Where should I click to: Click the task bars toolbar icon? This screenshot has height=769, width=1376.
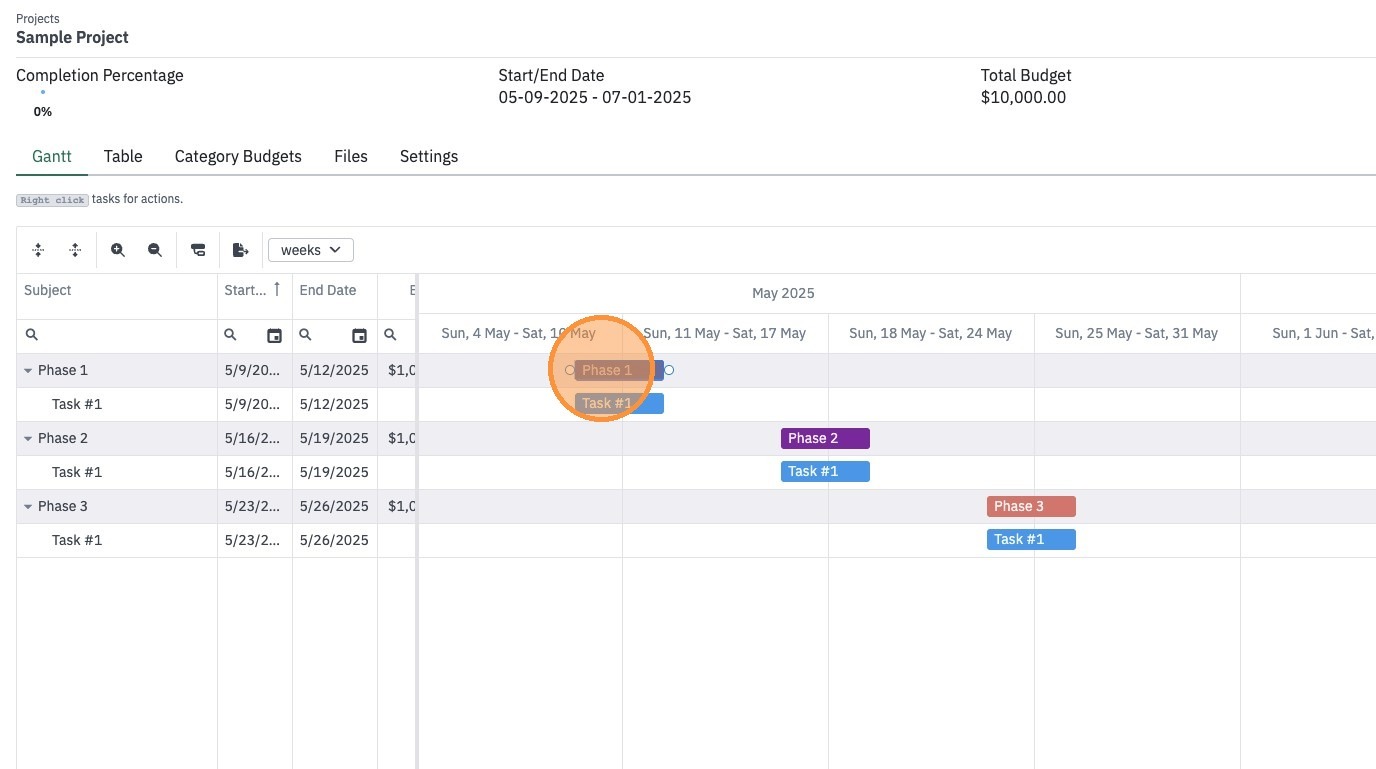pyautogui.click(x=198, y=250)
